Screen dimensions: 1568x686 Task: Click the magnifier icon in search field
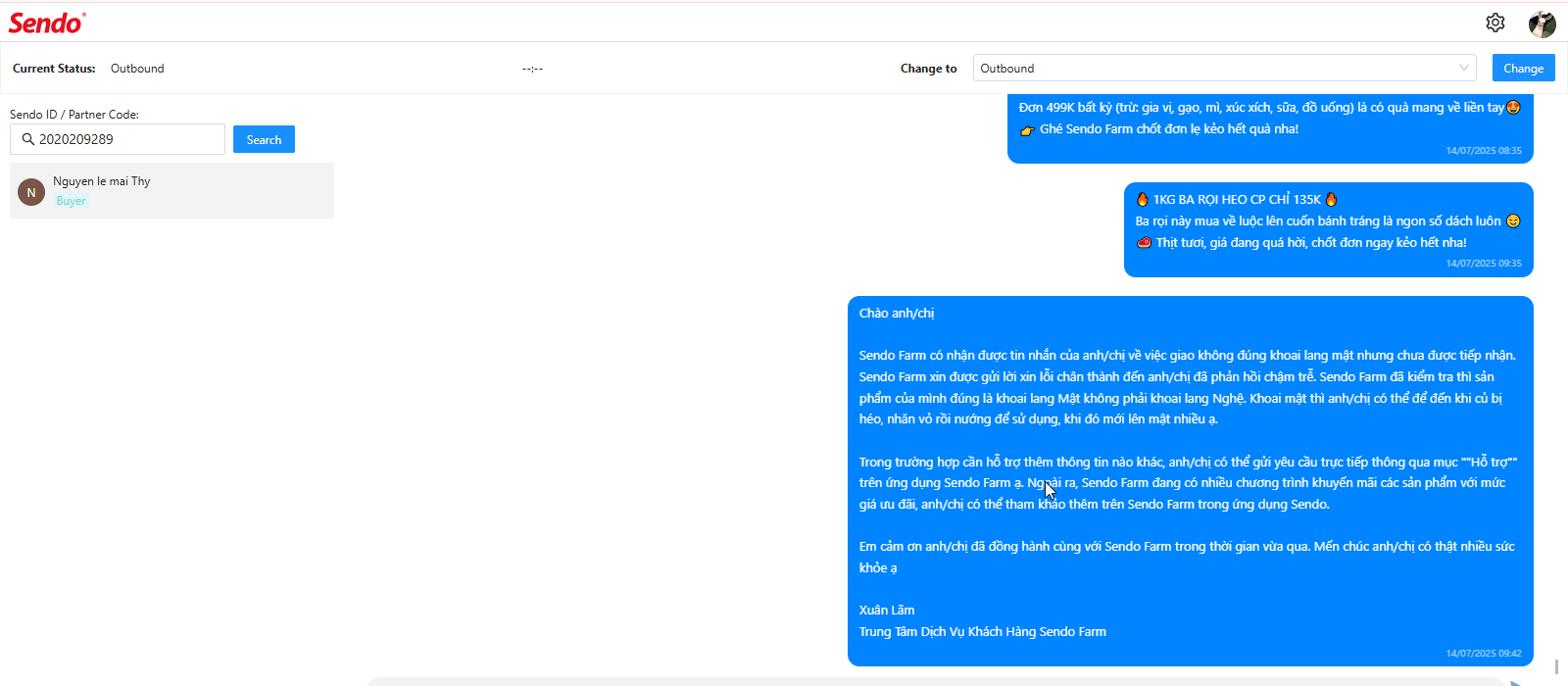tap(27, 139)
